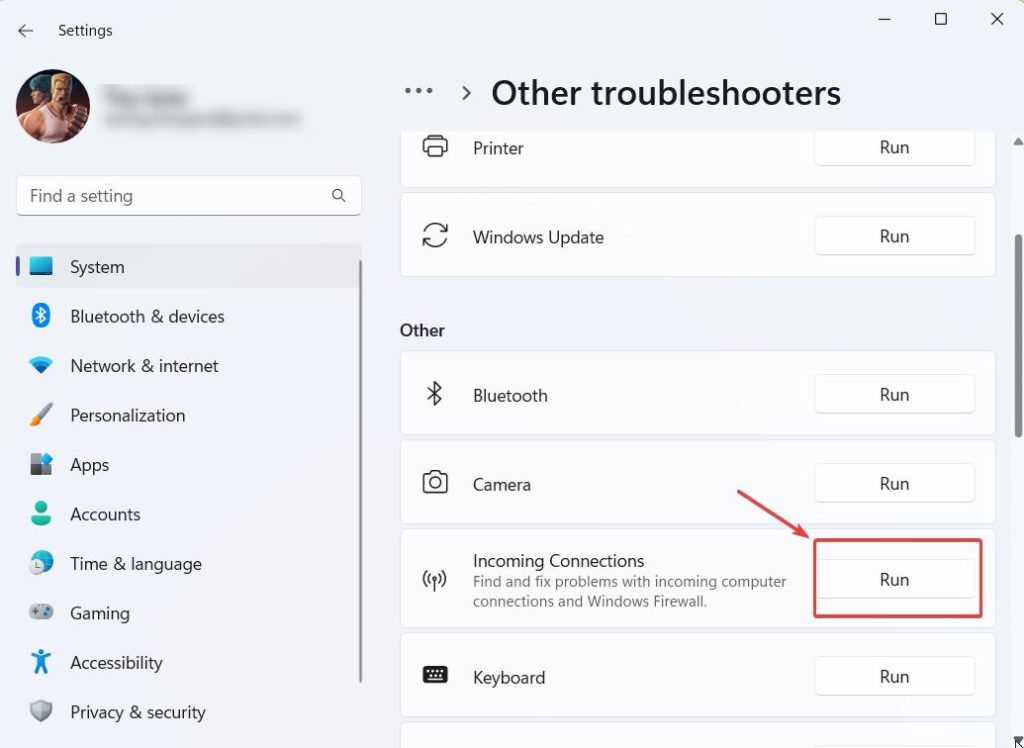Open Apps settings category
Viewport: 1024px width, 748px height.
tap(189, 464)
